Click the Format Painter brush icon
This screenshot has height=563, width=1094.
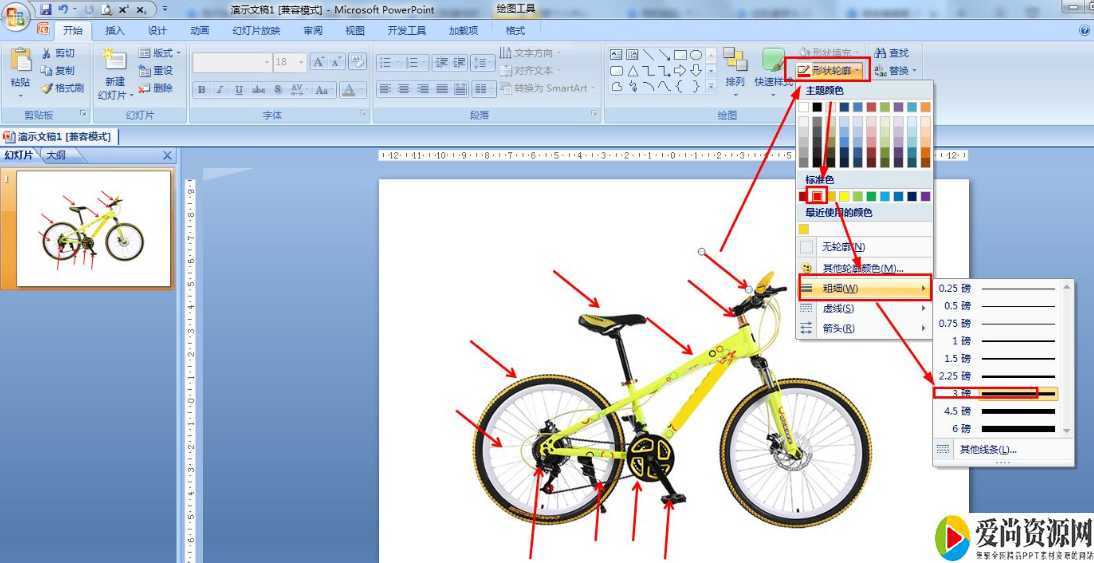point(47,88)
